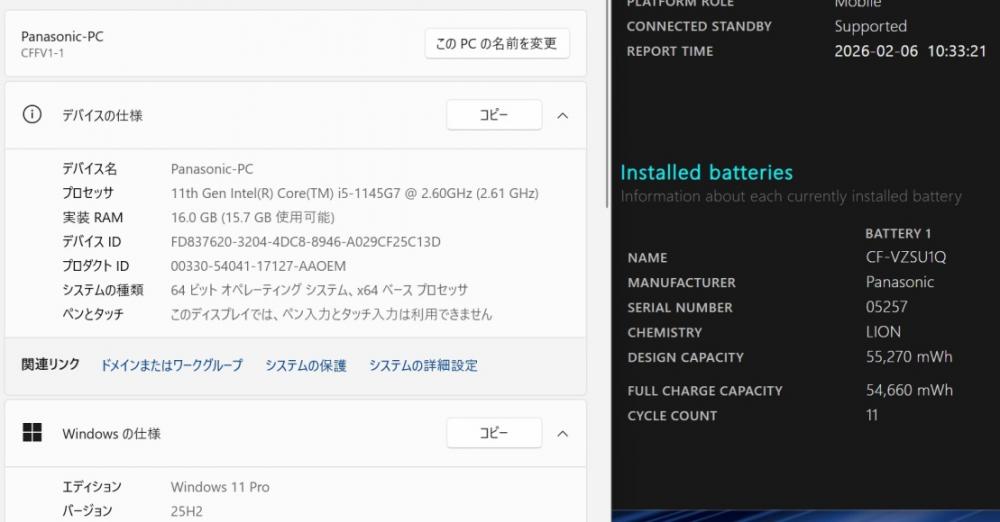Collapse the デバイスの仕様 section chevron

(x=562, y=116)
